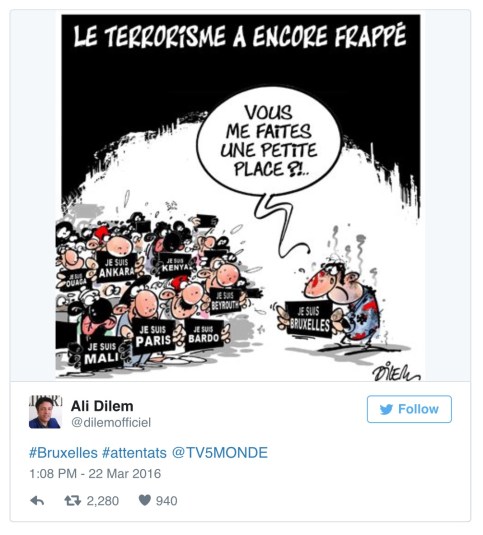
Task: Retweet using the retweet arrows icon
Action: 73,501
